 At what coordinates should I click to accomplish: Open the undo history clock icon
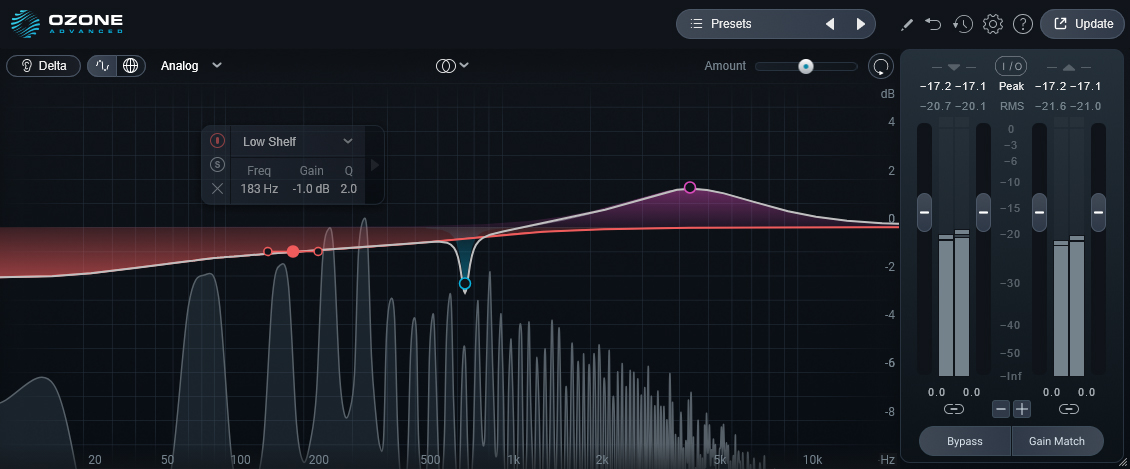[x=963, y=24]
